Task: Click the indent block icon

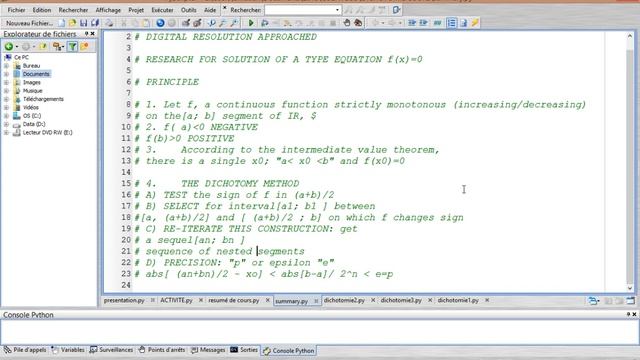Action: [x=412, y=23]
